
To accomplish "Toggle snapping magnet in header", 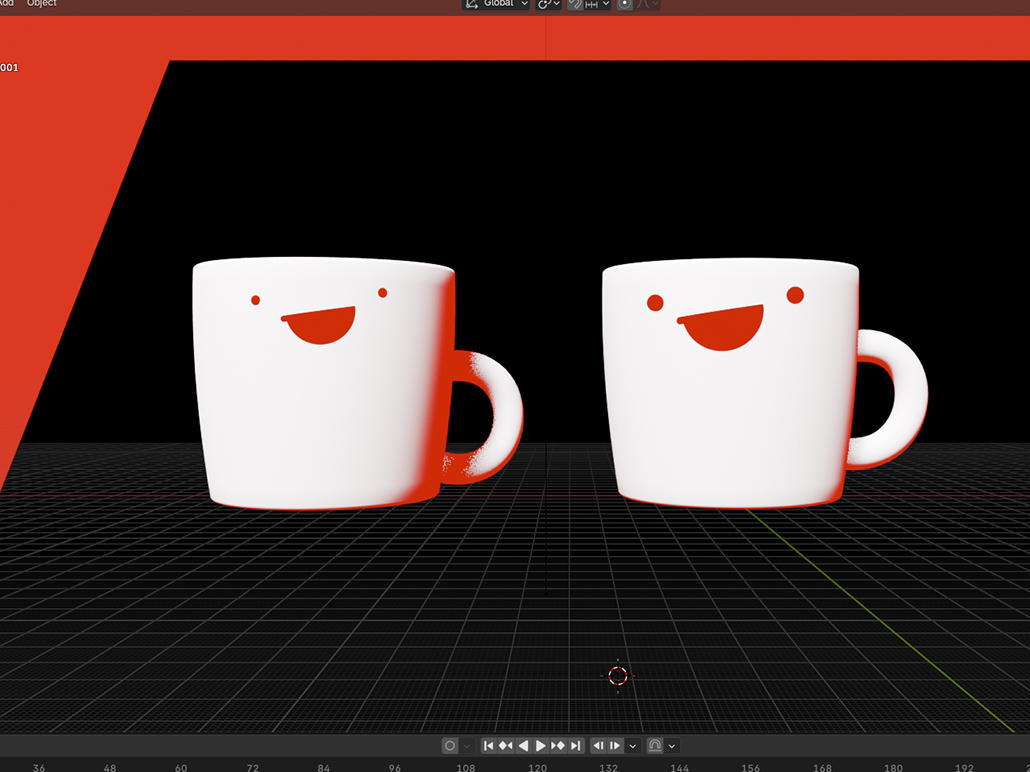I will tap(575, 4).
